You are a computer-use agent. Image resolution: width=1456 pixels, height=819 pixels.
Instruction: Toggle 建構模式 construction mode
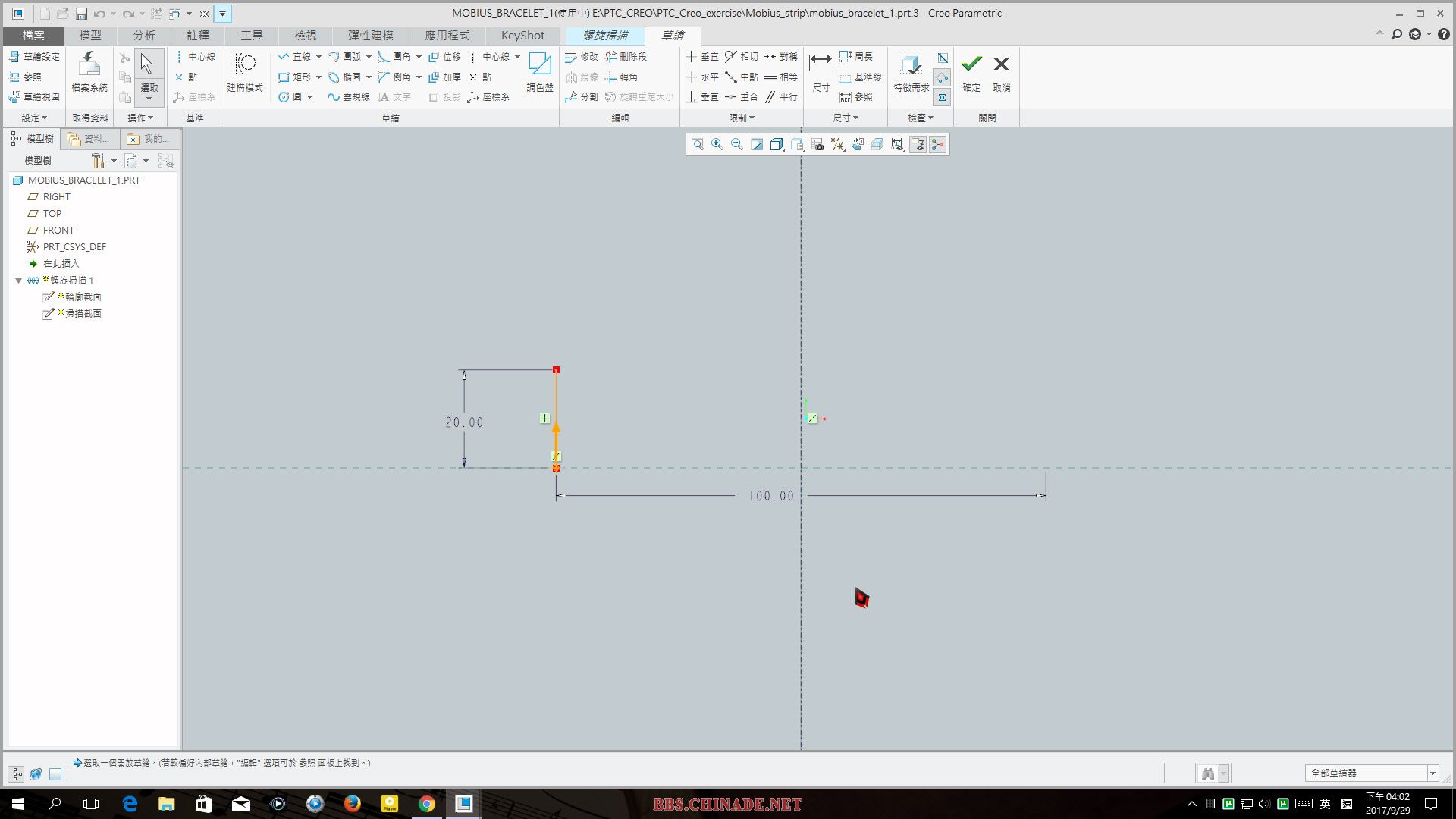pos(245,73)
